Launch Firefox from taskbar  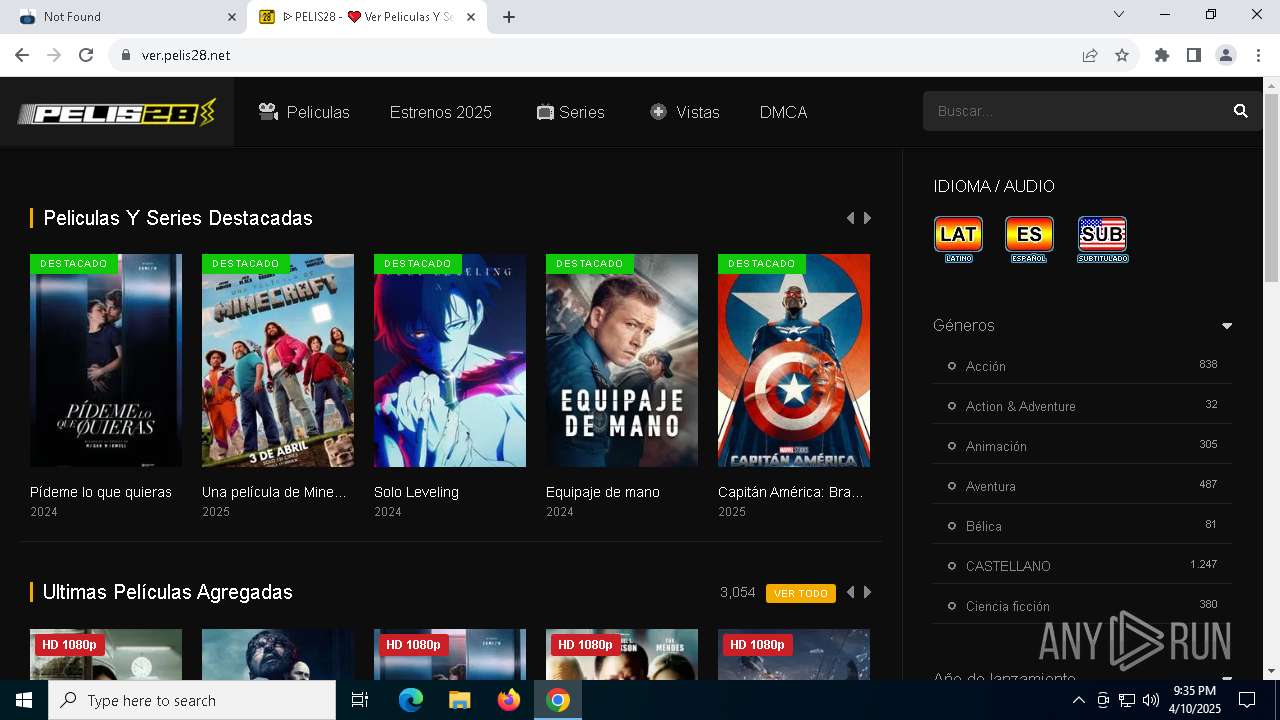click(509, 700)
